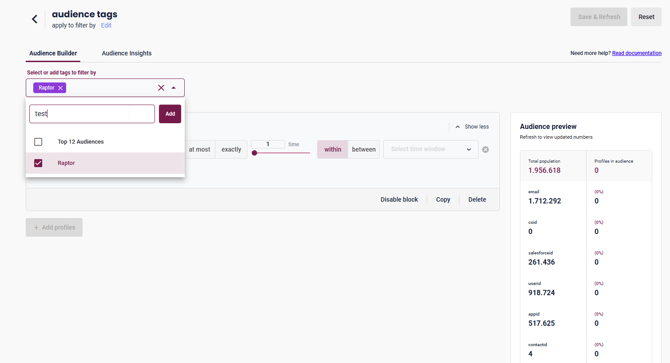Viewport: 670px width, 363px height.
Task: Click the userid count 918.724
Action: tap(541, 293)
